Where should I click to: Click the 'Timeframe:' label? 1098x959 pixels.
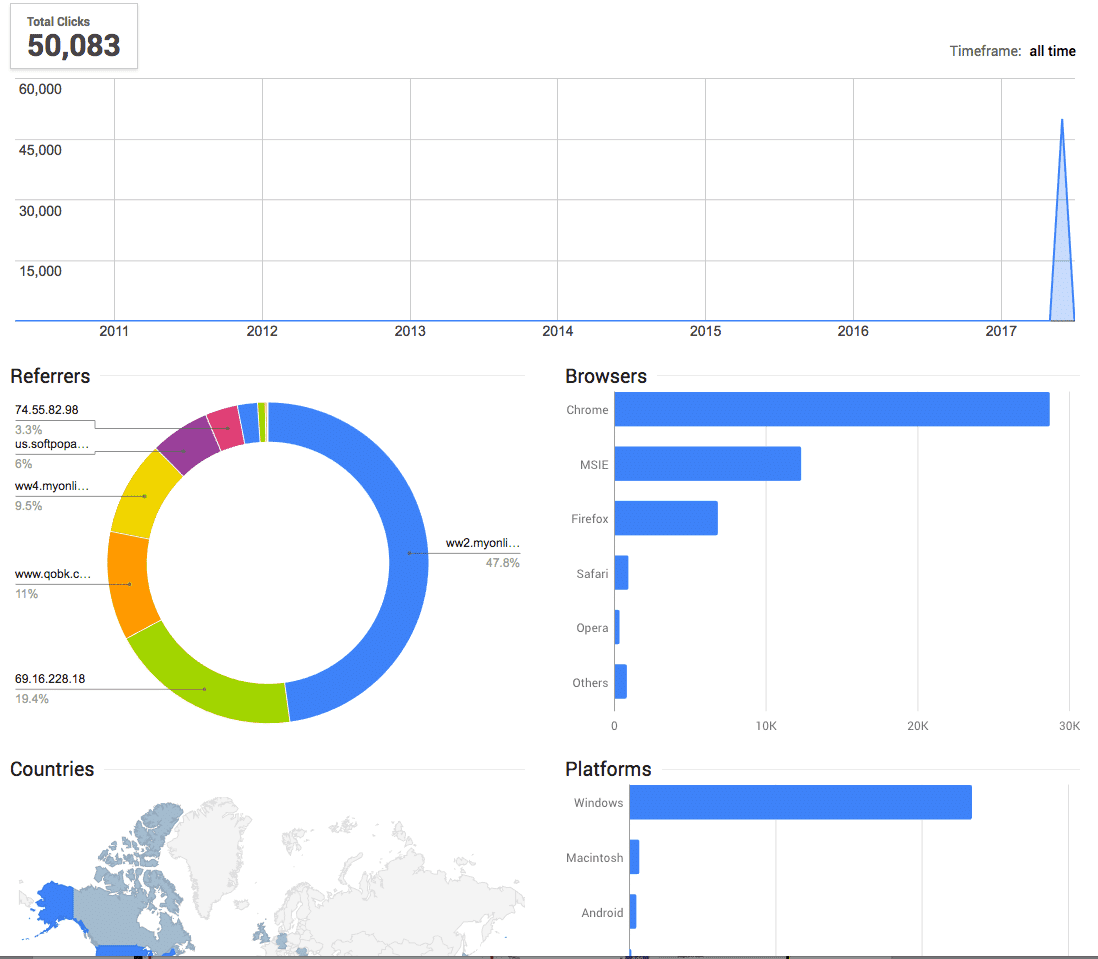[x=985, y=51]
